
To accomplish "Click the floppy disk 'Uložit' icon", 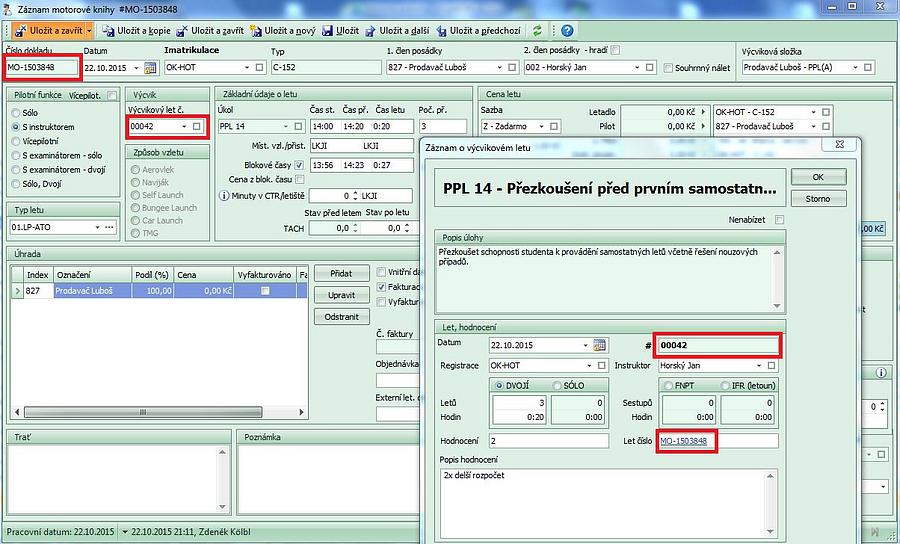I will (x=340, y=31).
